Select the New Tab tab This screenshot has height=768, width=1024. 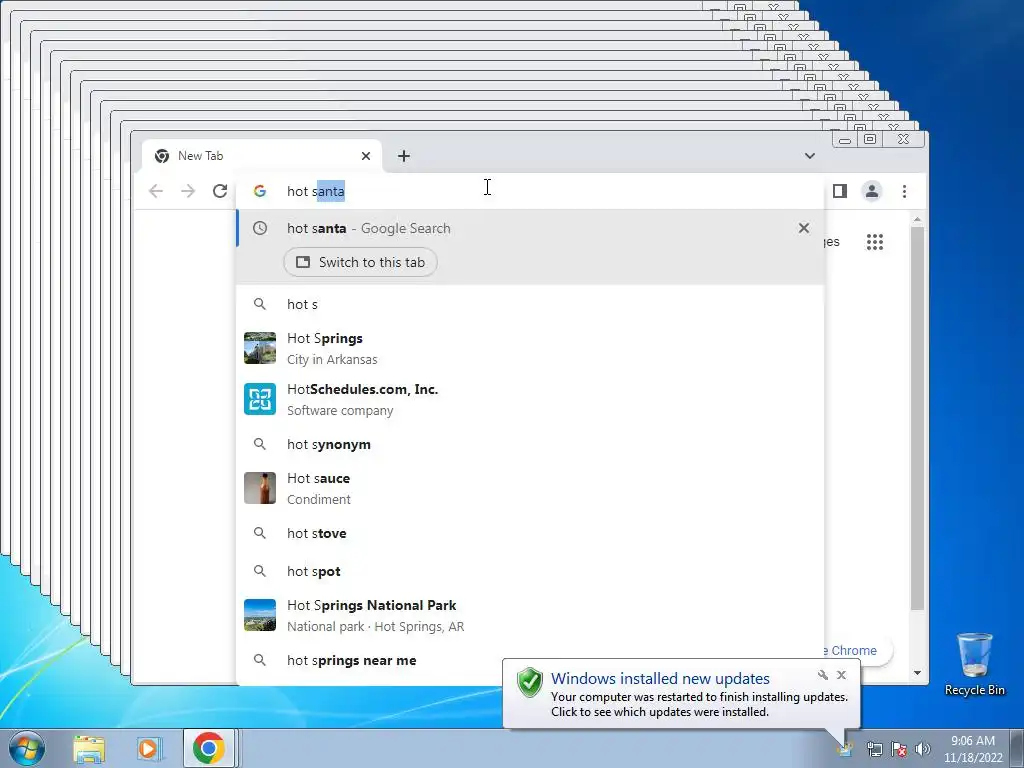tap(261, 156)
